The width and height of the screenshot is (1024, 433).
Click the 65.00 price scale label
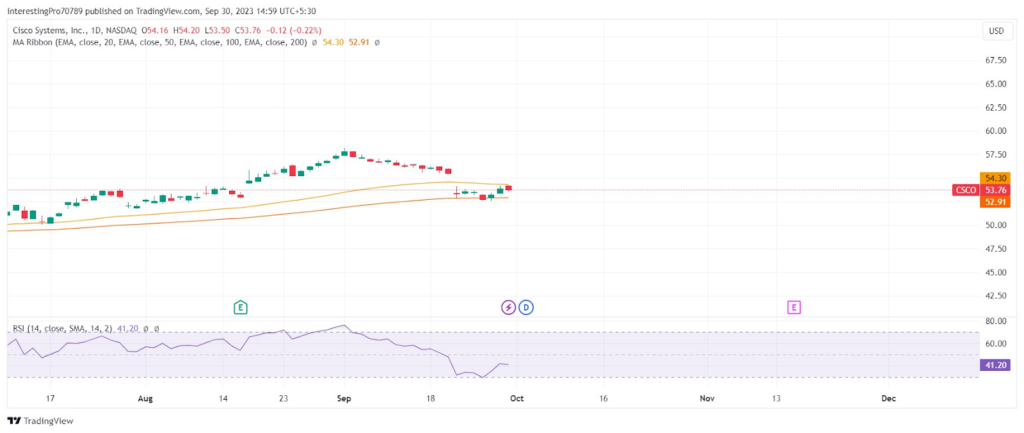996,84
